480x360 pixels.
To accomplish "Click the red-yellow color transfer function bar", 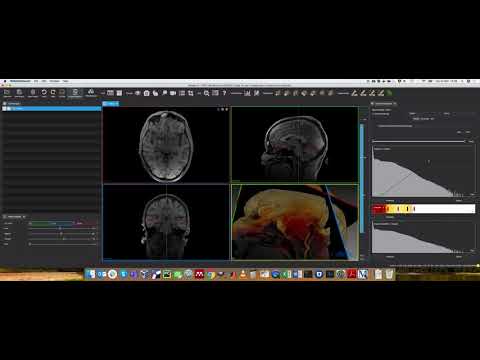I will (423, 209).
